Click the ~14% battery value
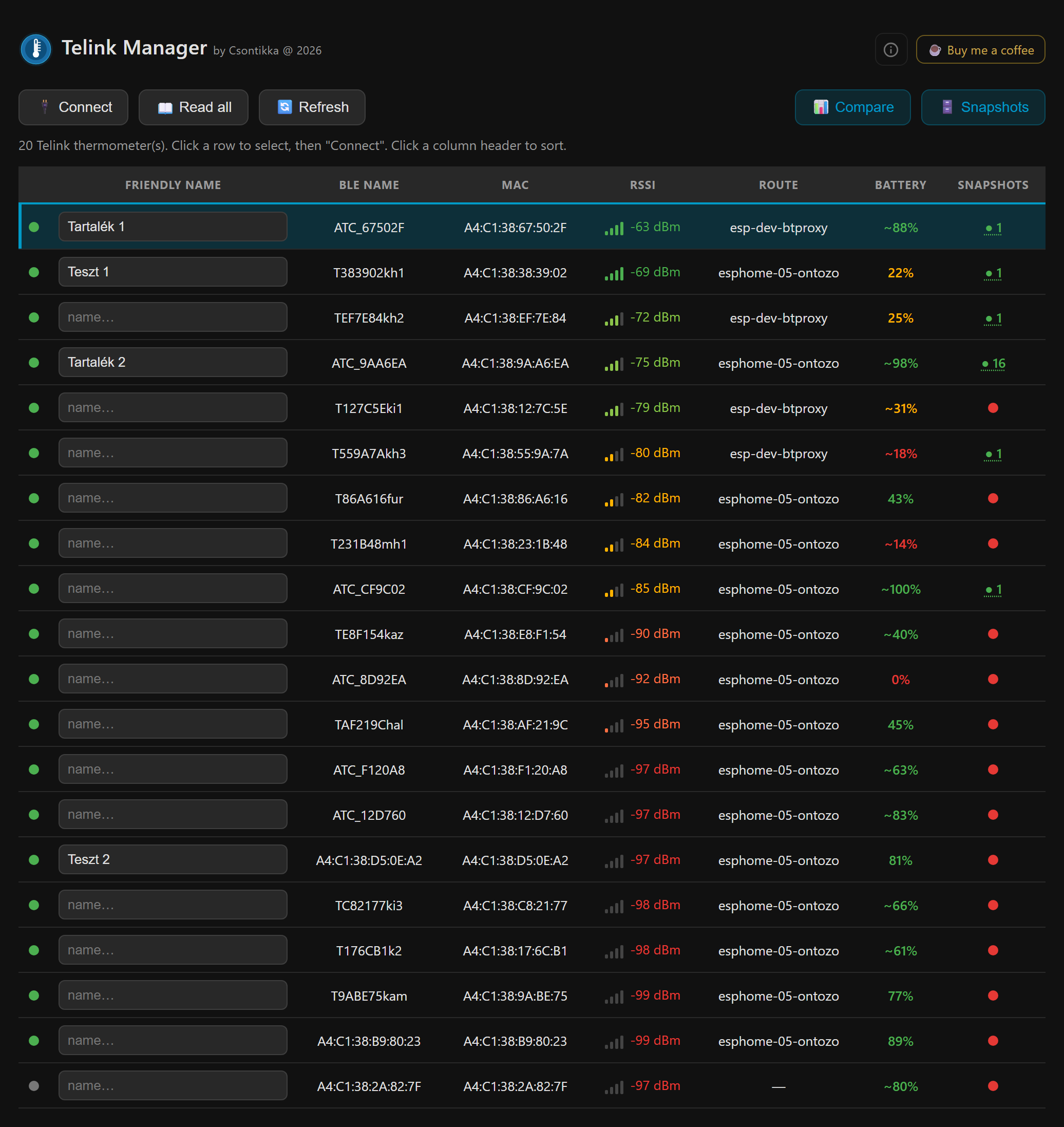This screenshot has width=1064, height=1127. (x=900, y=544)
